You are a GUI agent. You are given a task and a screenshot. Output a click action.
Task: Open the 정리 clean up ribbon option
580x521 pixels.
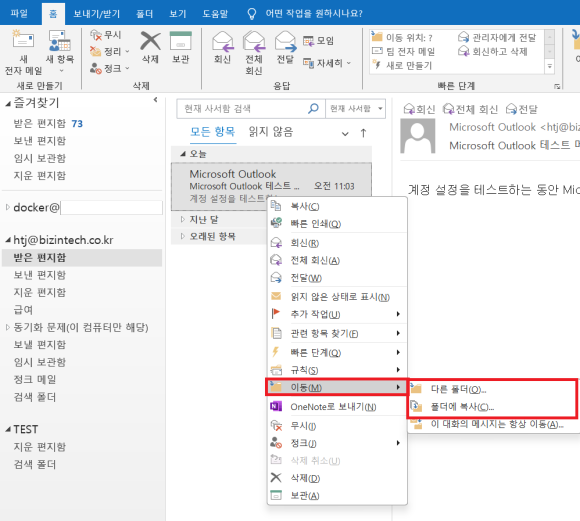(x=109, y=52)
